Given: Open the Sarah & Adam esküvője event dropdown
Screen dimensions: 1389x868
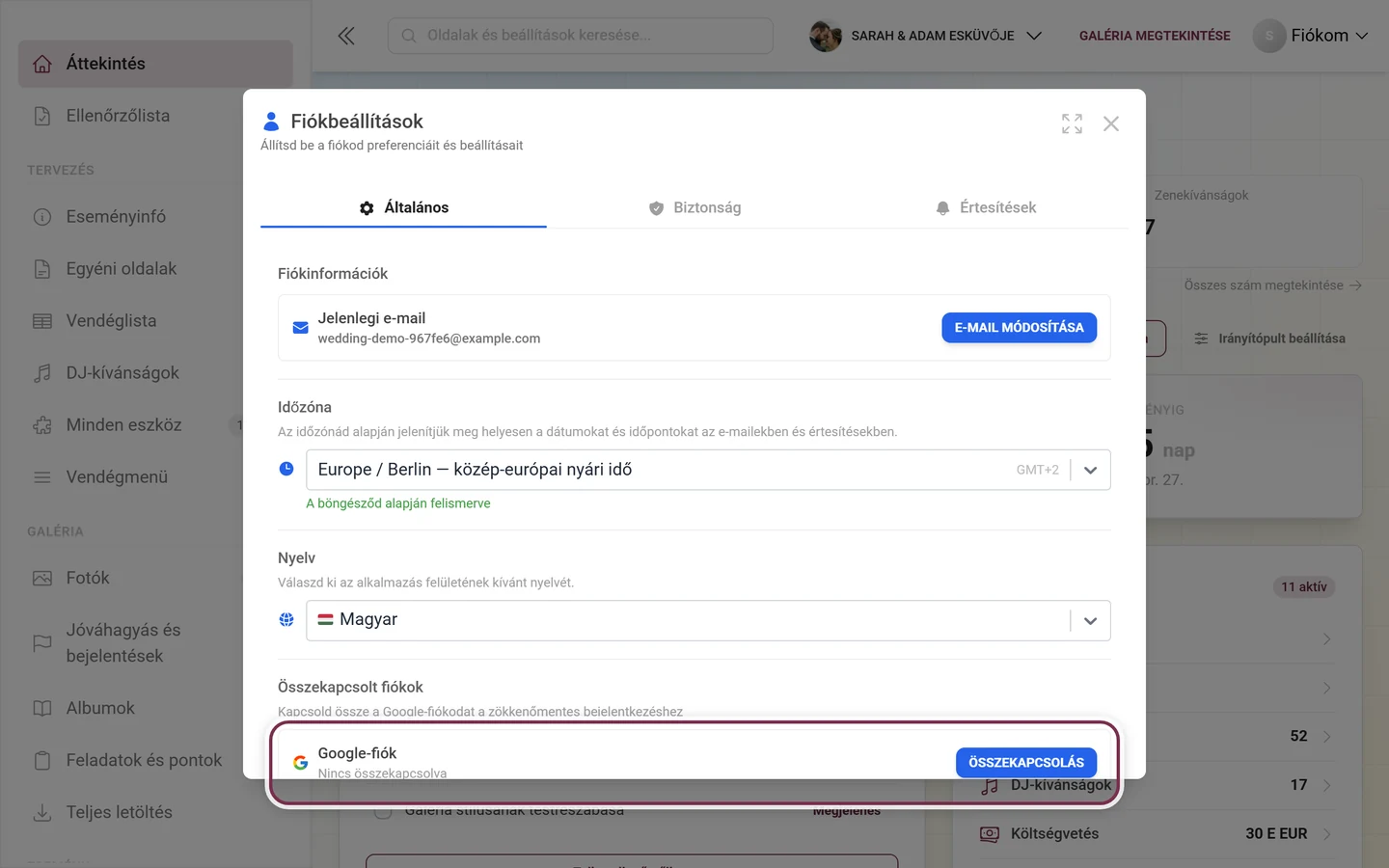Looking at the screenshot, I should [926, 36].
